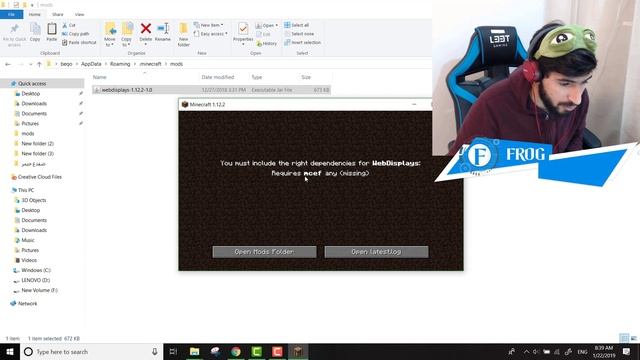
Task: Sort by the Name column header
Action: click(100, 77)
